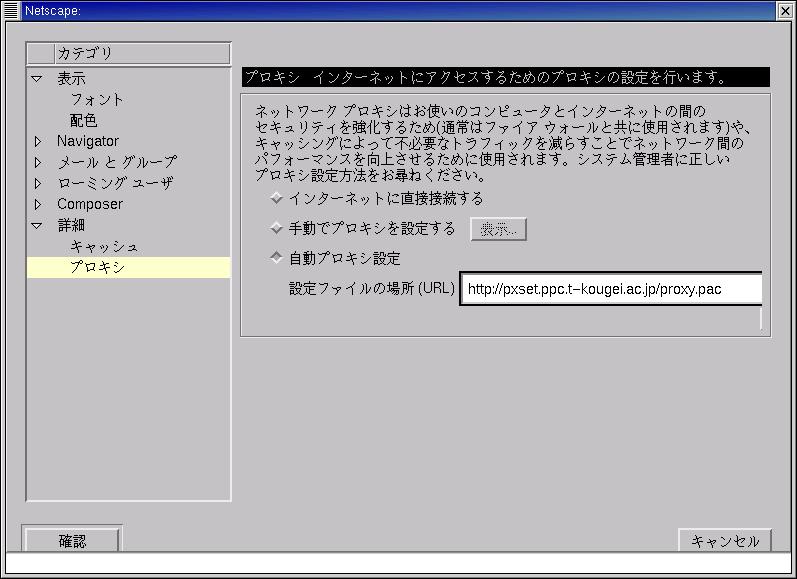Select ローミング ユーザ label in tree
The width and height of the screenshot is (797, 579).
(115, 184)
